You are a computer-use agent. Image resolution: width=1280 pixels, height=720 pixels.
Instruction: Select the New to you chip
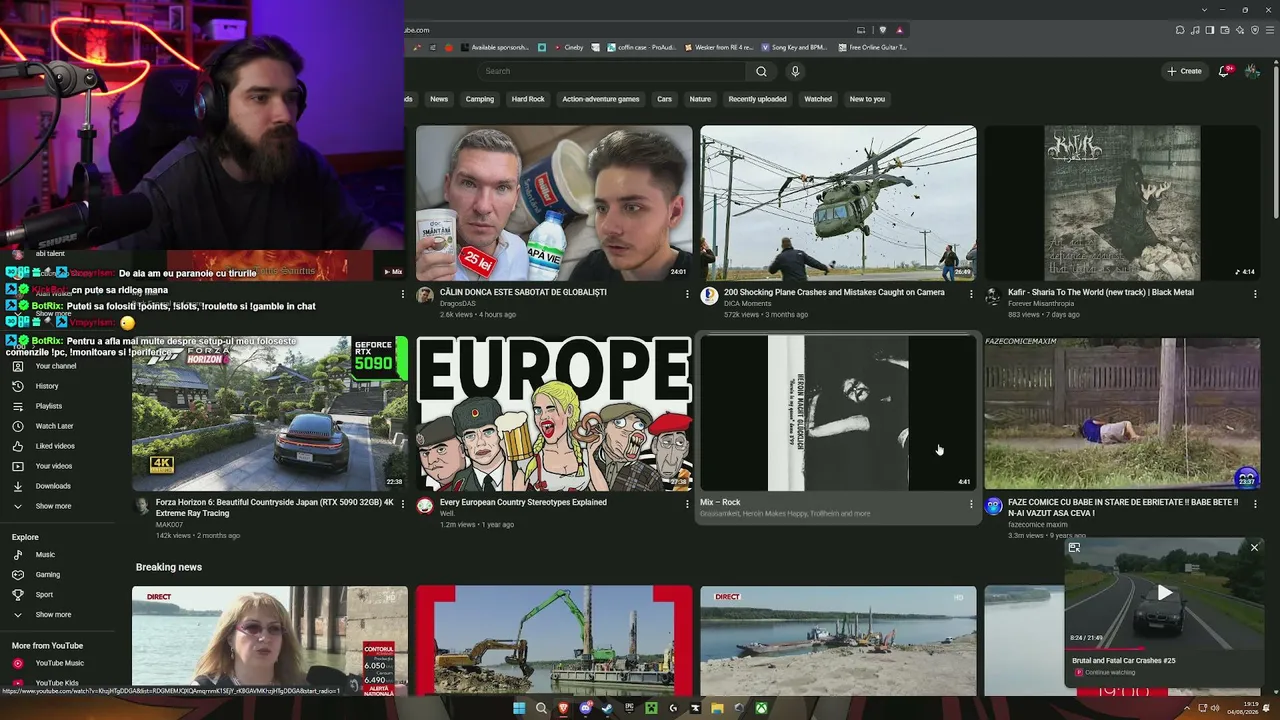(x=867, y=99)
